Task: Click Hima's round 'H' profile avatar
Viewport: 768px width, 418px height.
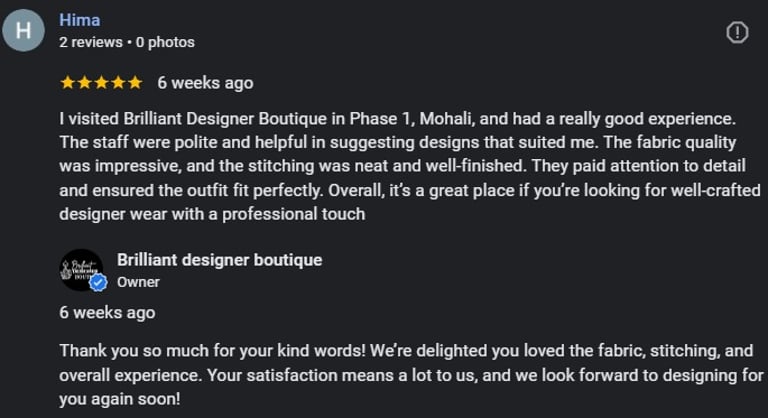Action: (x=24, y=31)
